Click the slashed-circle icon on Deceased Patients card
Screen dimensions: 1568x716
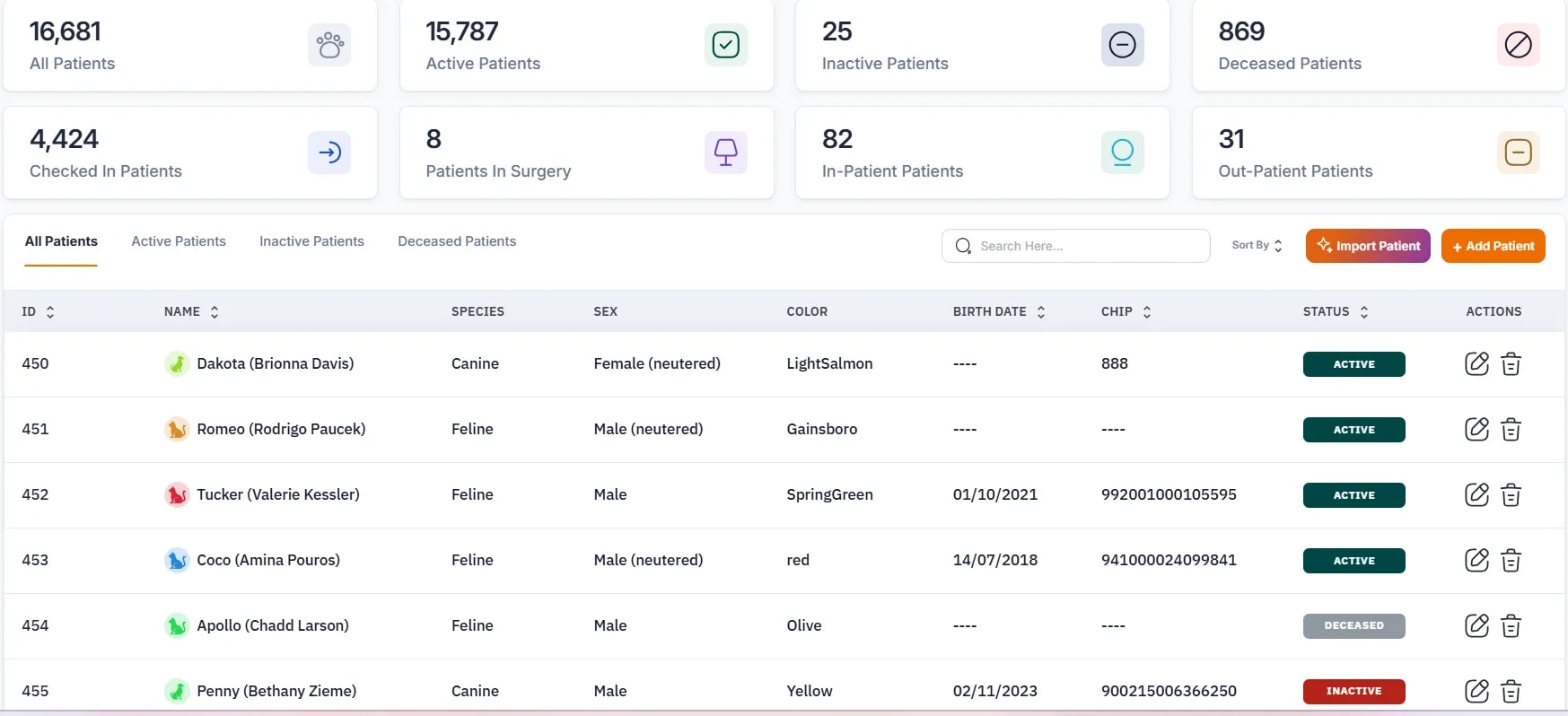point(1518,45)
